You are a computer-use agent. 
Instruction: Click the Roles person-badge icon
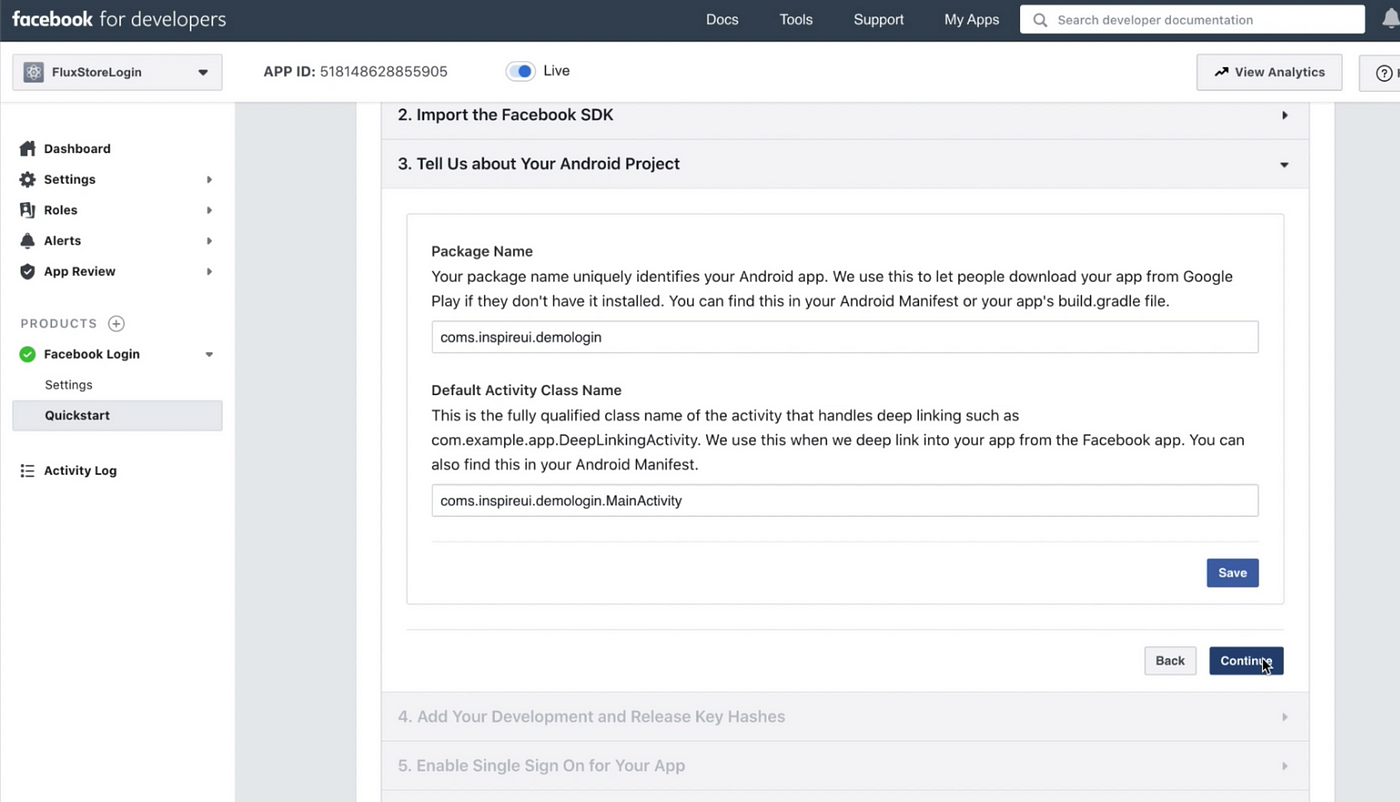[28, 210]
